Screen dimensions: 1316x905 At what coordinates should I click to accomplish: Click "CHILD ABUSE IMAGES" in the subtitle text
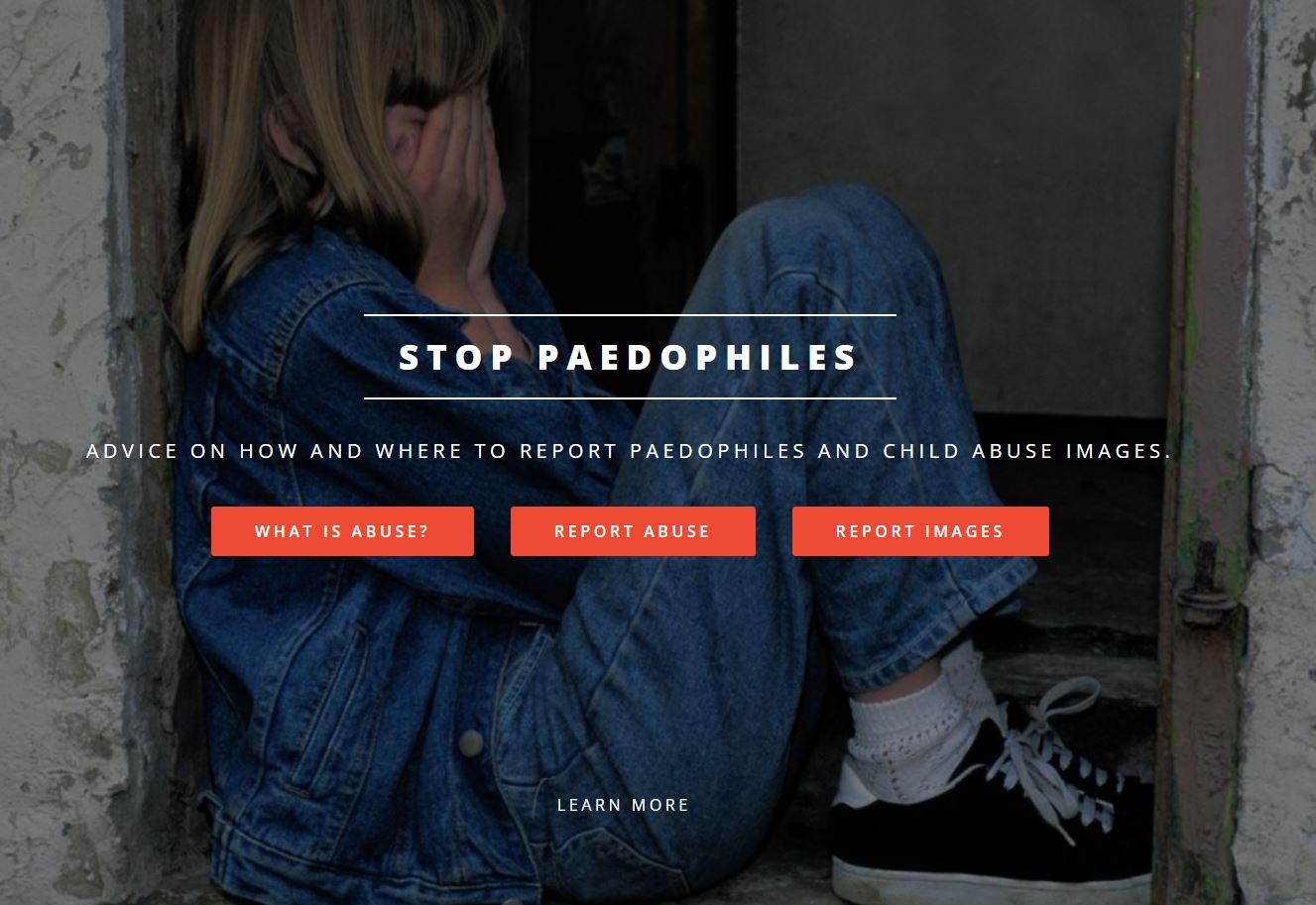[1027, 451]
